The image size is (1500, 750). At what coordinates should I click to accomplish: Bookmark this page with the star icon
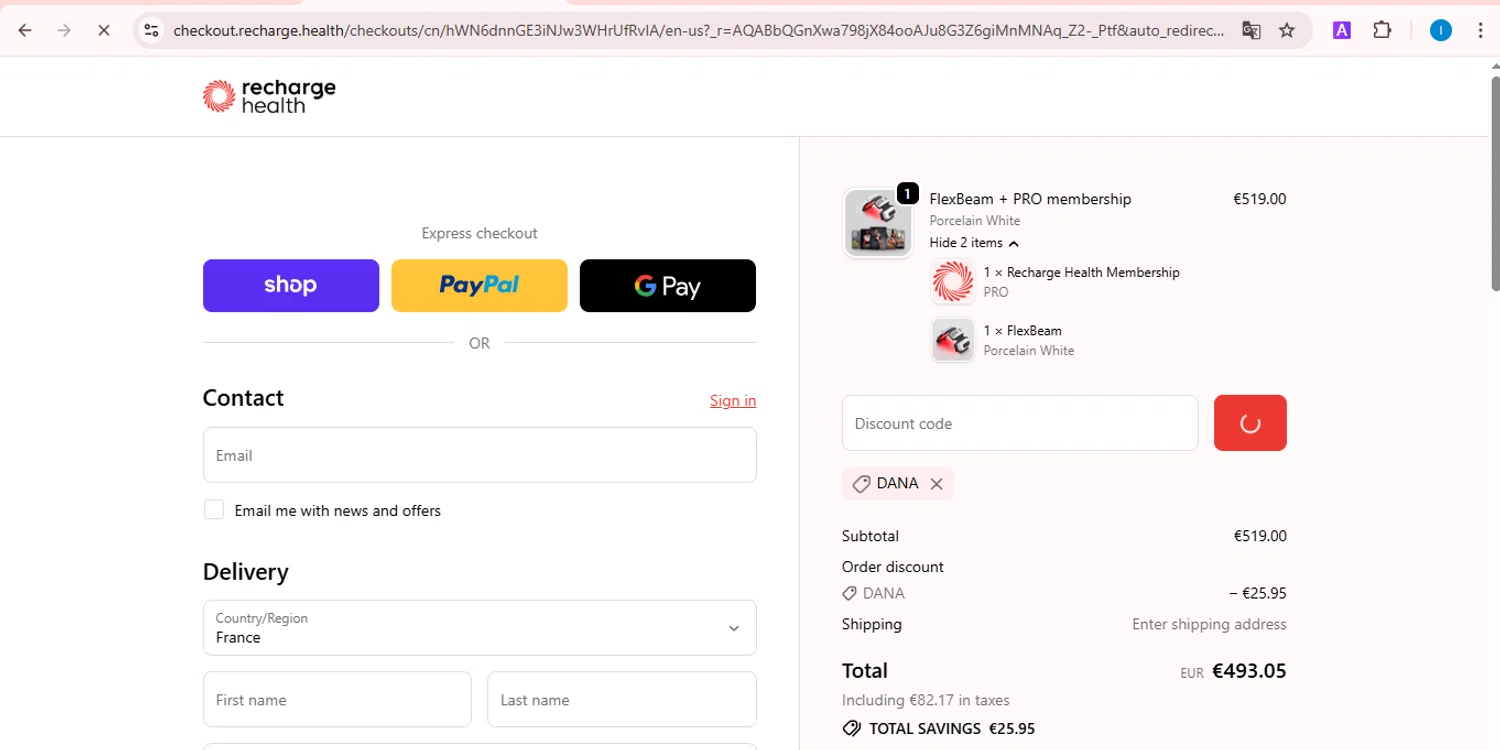1287,30
